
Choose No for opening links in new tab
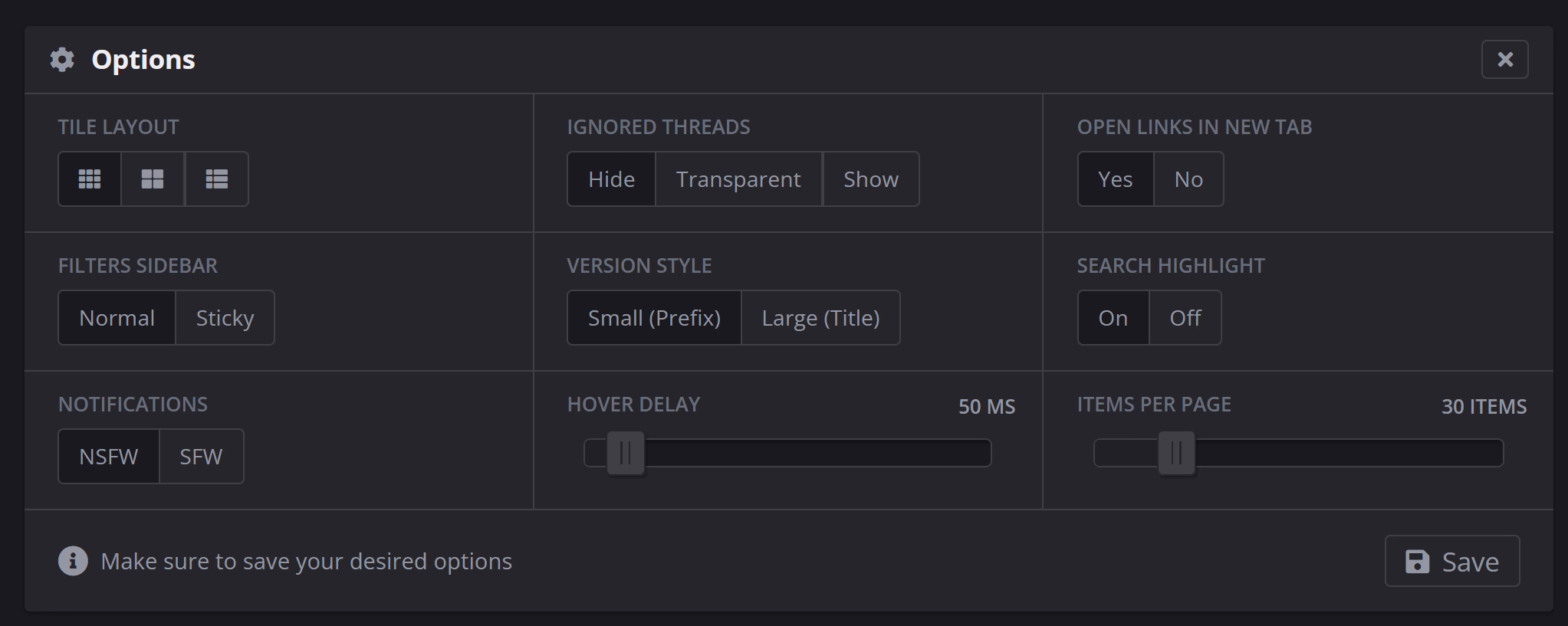click(x=1188, y=179)
